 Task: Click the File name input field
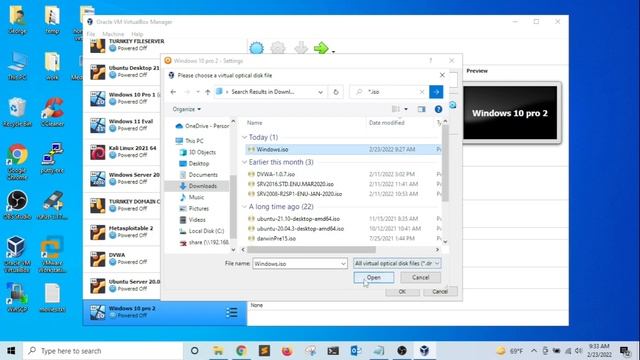tap(296, 264)
